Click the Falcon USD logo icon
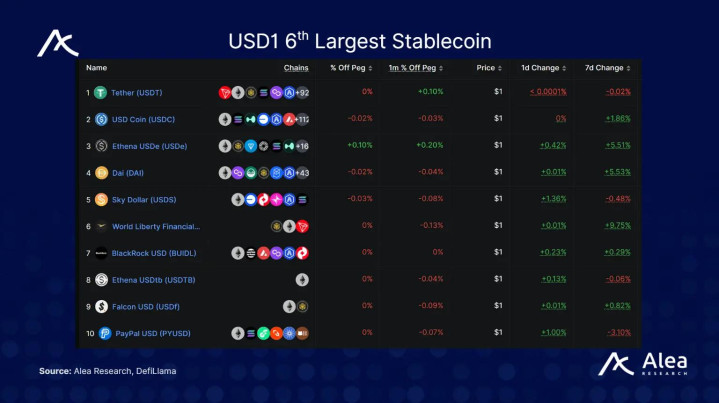 click(x=100, y=306)
